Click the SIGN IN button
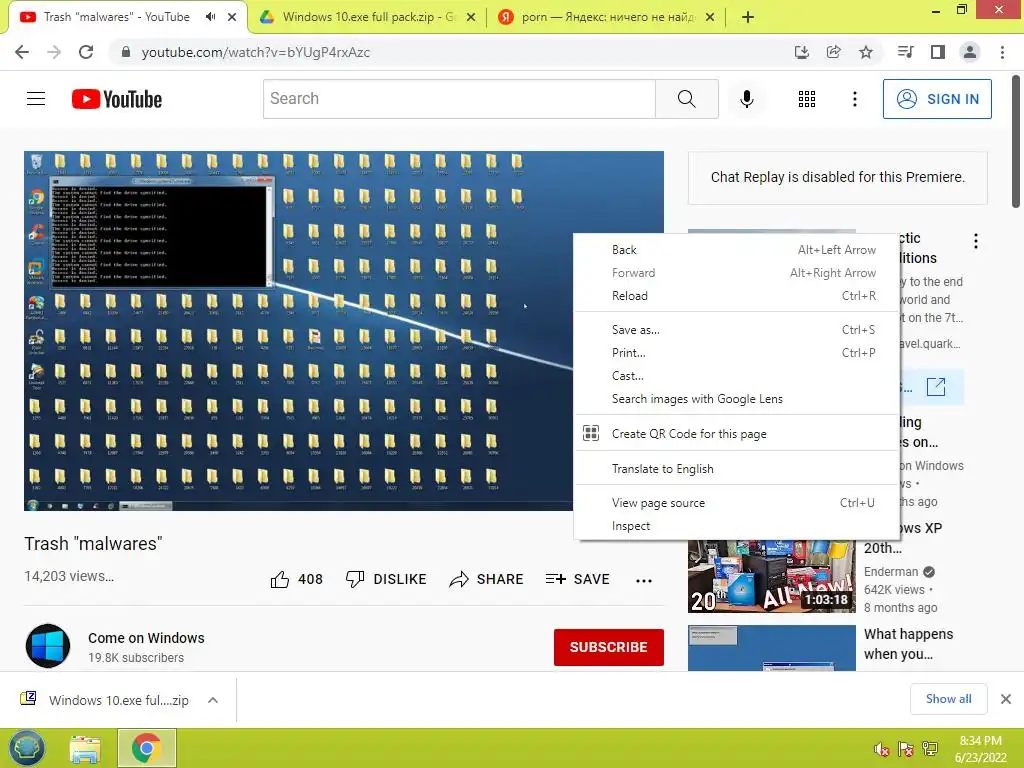 (937, 99)
